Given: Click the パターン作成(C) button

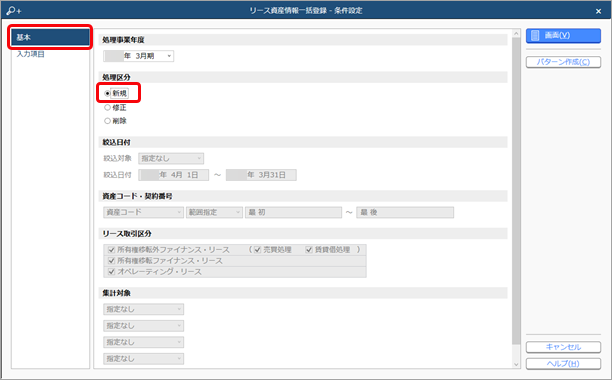Looking at the screenshot, I should coord(563,62).
